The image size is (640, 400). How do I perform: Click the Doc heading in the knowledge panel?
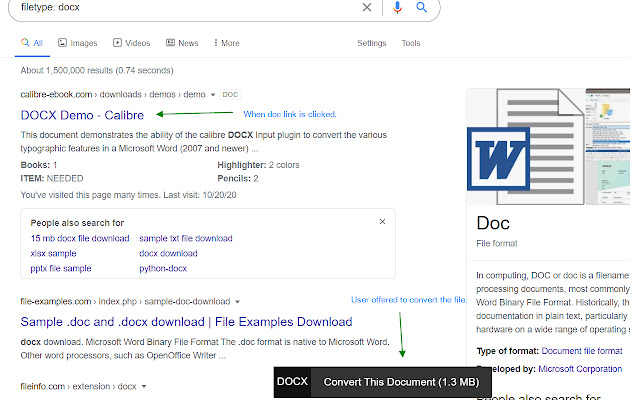[493, 223]
